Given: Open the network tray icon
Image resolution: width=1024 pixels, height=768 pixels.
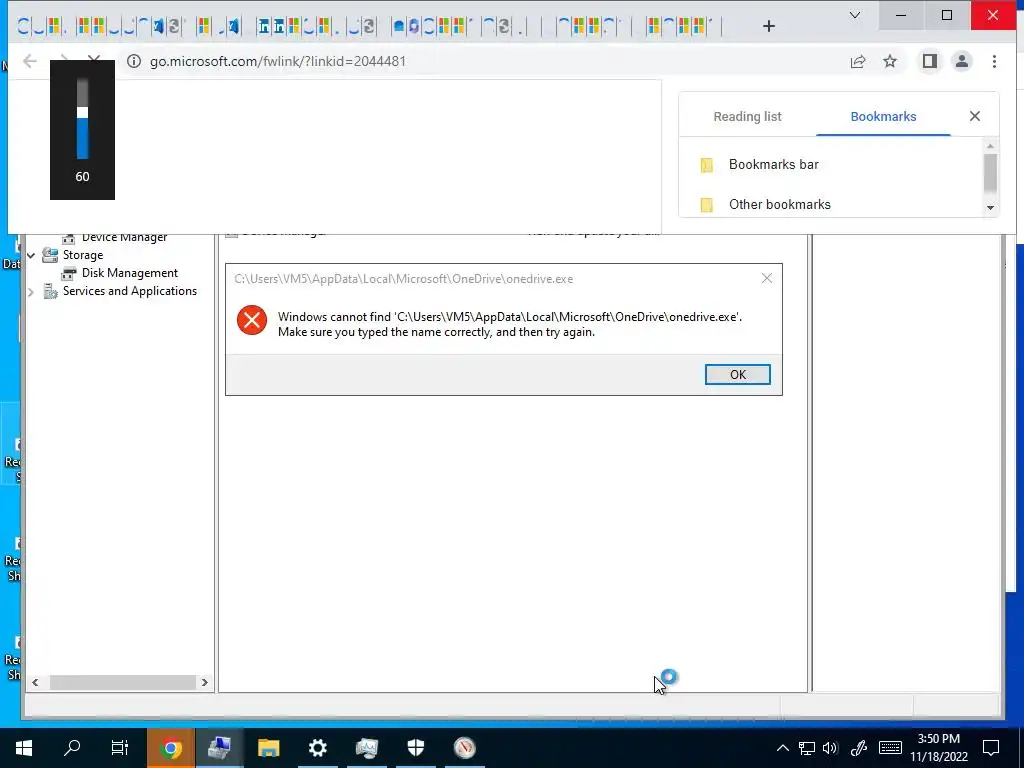Looking at the screenshot, I should (807, 748).
